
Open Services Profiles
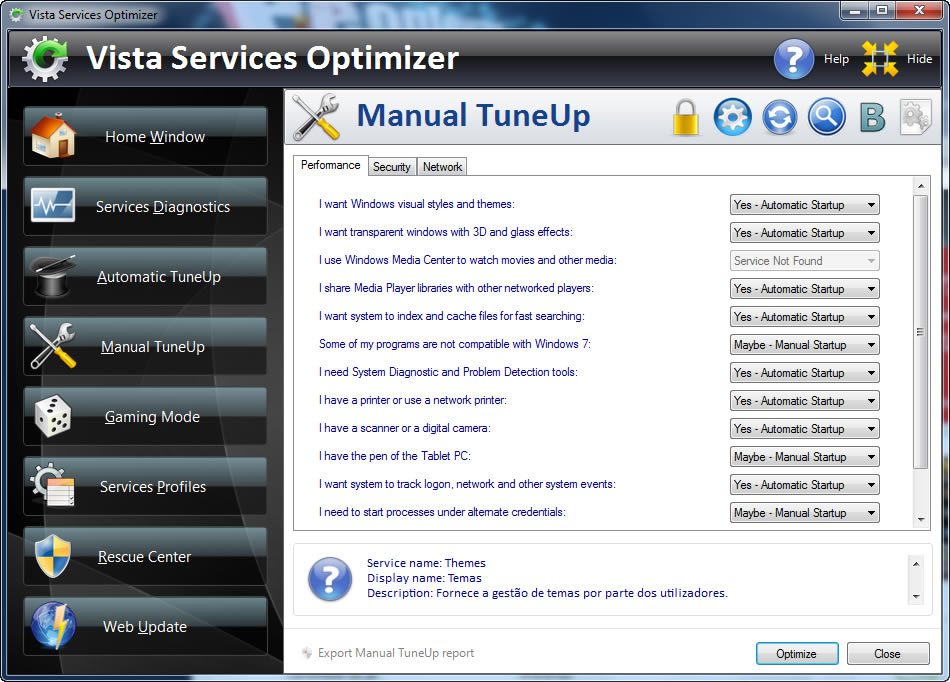point(145,486)
